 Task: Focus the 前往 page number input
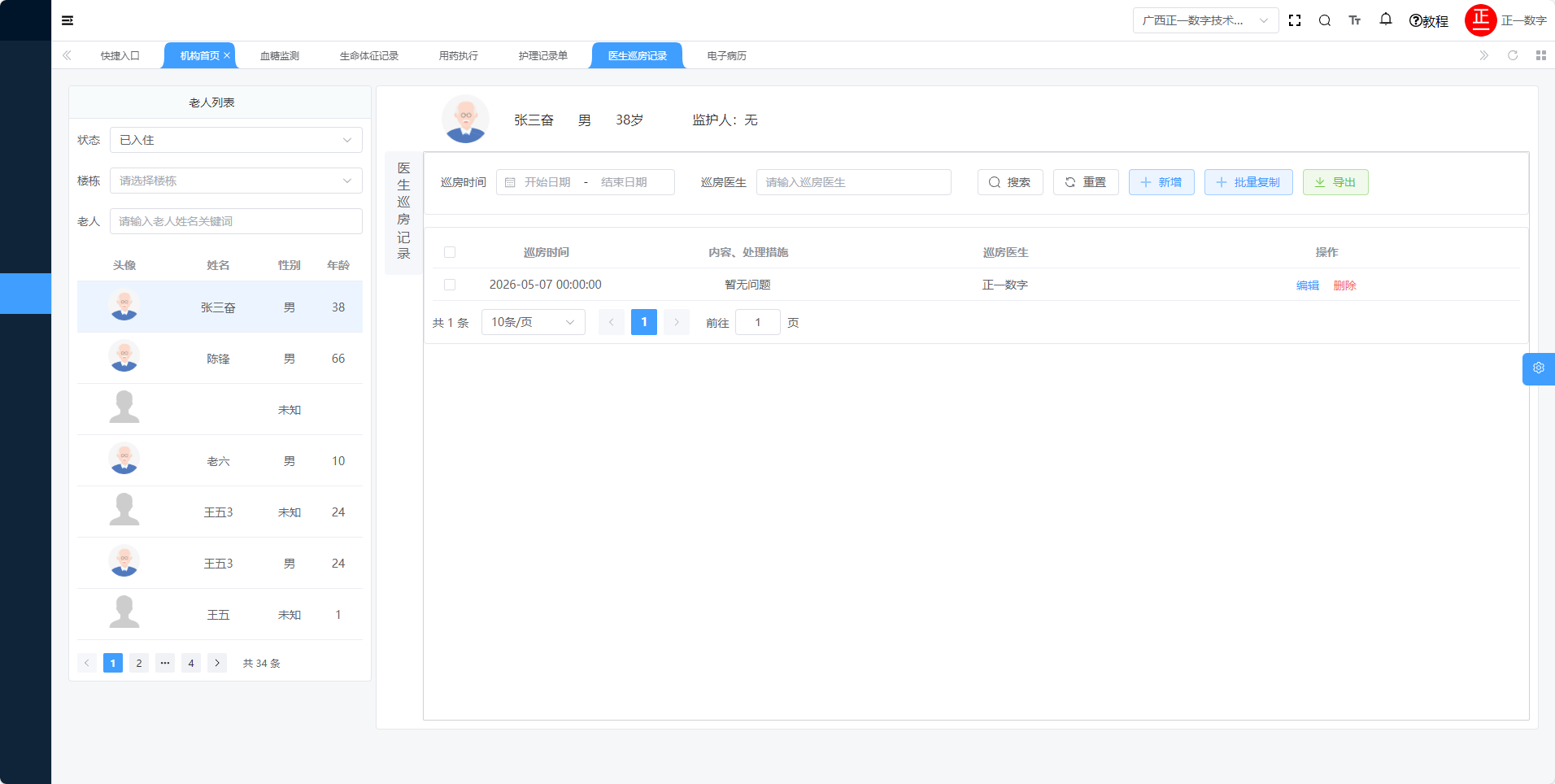(x=758, y=322)
